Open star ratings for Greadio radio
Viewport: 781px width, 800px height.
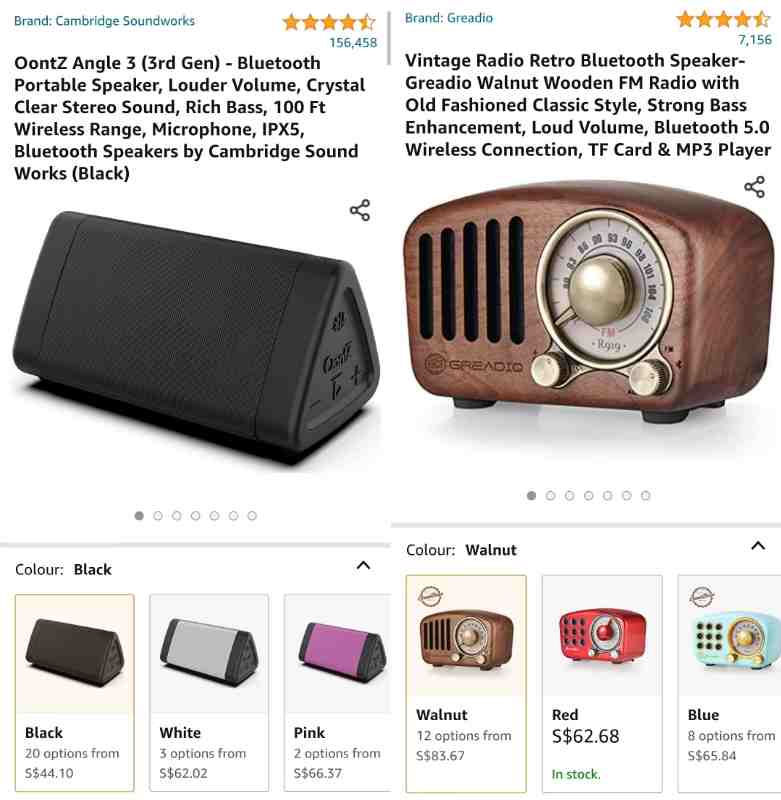click(x=723, y=19)
